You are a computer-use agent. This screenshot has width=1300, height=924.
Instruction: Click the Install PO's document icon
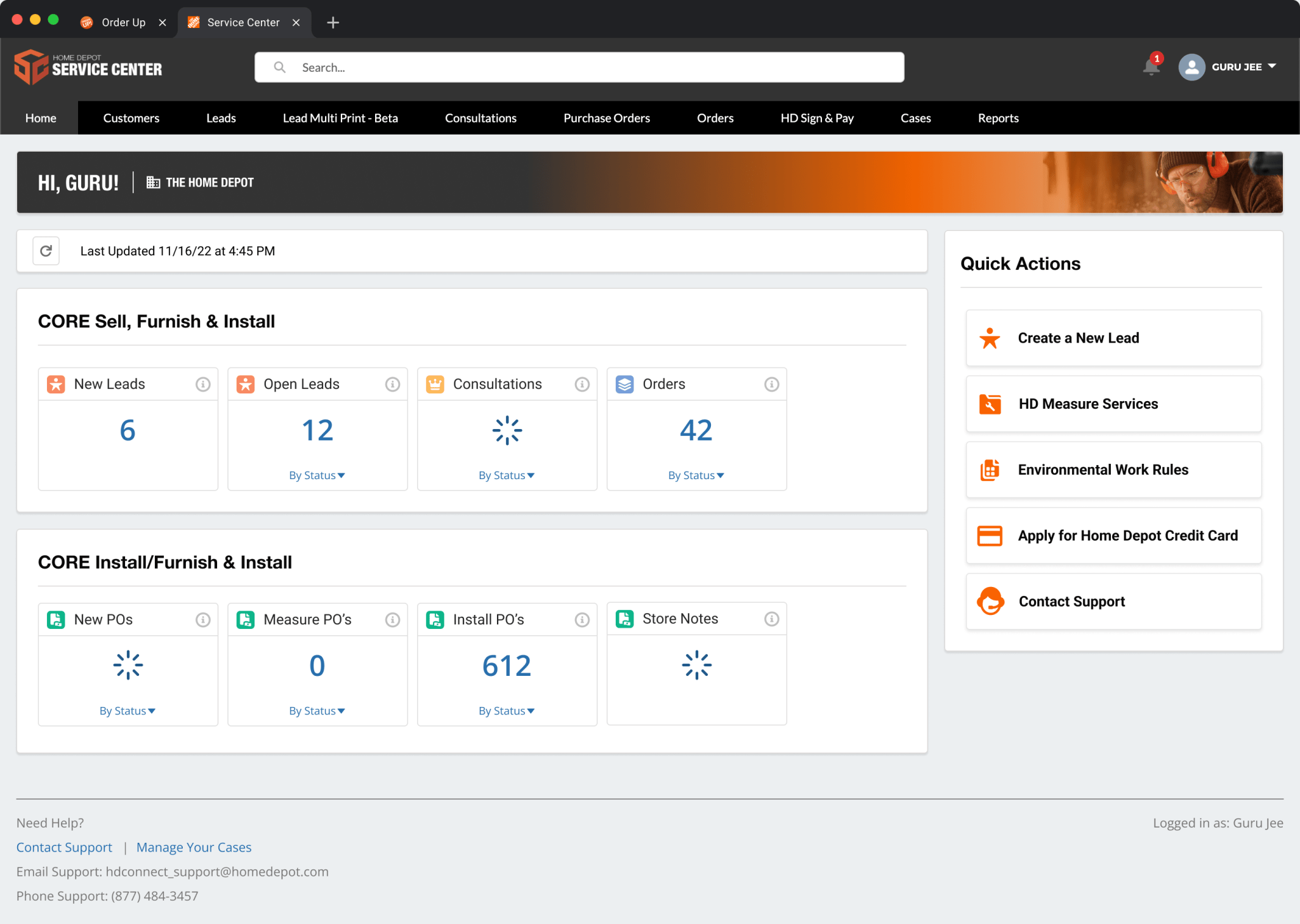[x=435, y=620]
